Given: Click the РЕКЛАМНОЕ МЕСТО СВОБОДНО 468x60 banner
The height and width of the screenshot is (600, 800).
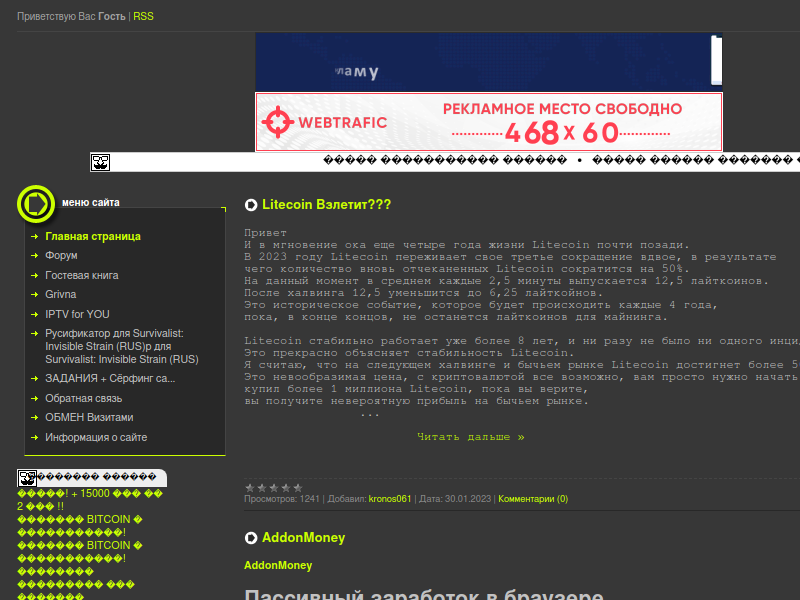Looking at the screenshot, I should pyautogui.click(x=489, y=122).
